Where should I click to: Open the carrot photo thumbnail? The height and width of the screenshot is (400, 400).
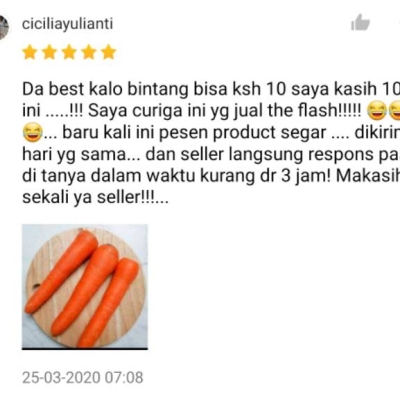click(x=85, y=287)
